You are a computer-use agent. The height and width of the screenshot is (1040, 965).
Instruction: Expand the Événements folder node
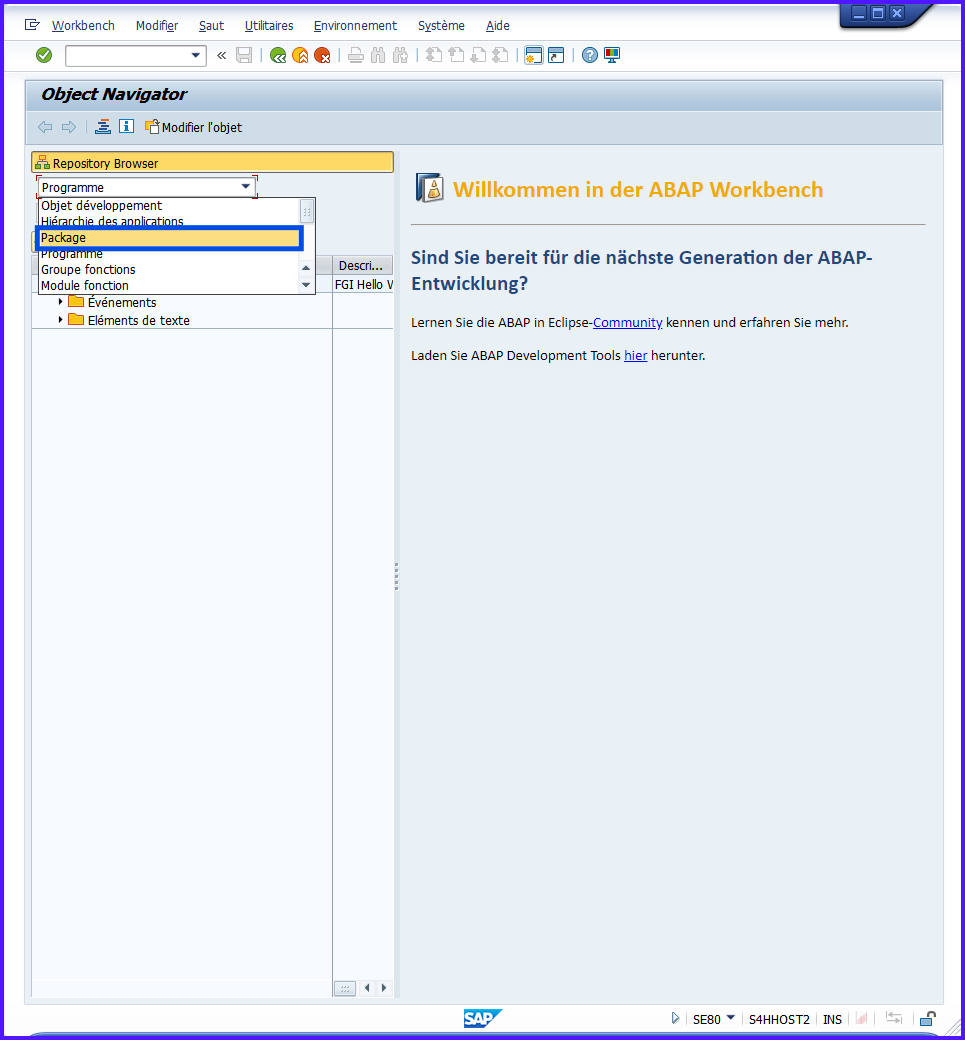61,302
